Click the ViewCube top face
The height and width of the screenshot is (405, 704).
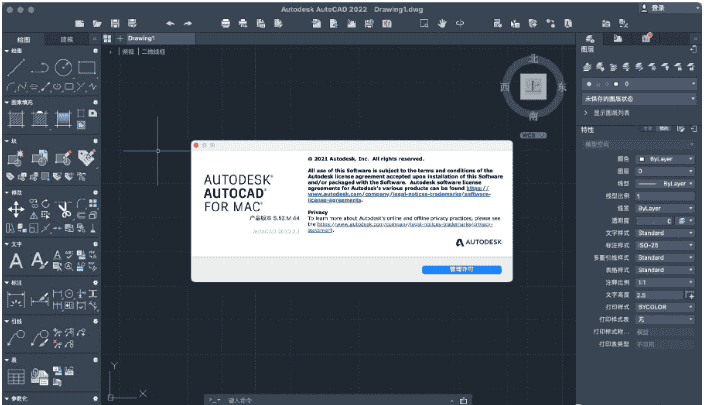pos(533,86)
